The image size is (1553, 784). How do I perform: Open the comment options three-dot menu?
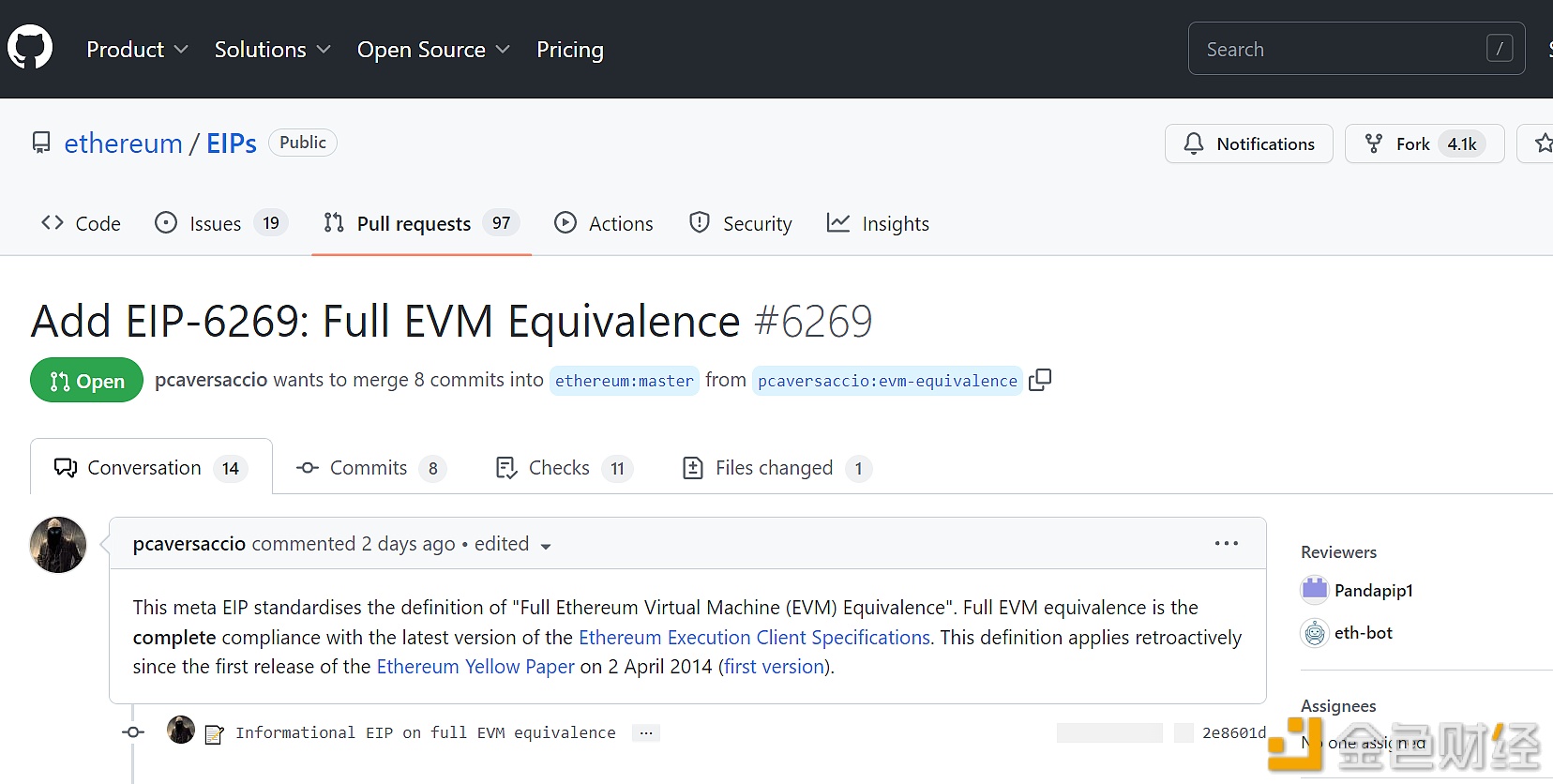(x=1227, y=543)
